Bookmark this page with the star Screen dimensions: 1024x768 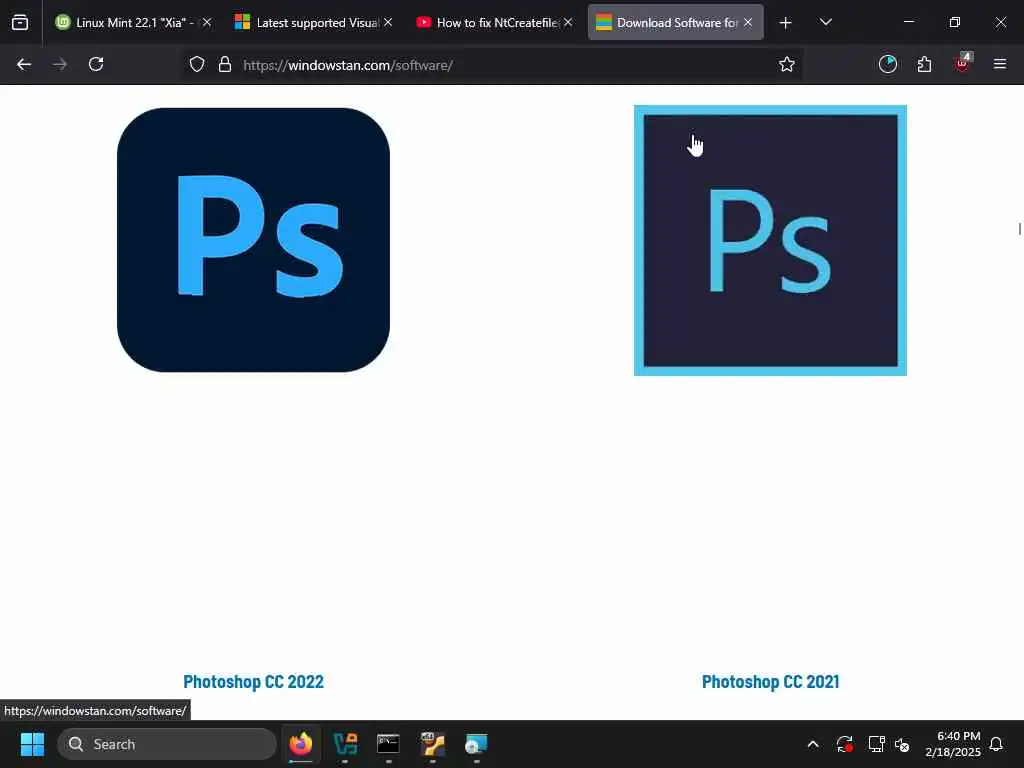pos(787,65)
